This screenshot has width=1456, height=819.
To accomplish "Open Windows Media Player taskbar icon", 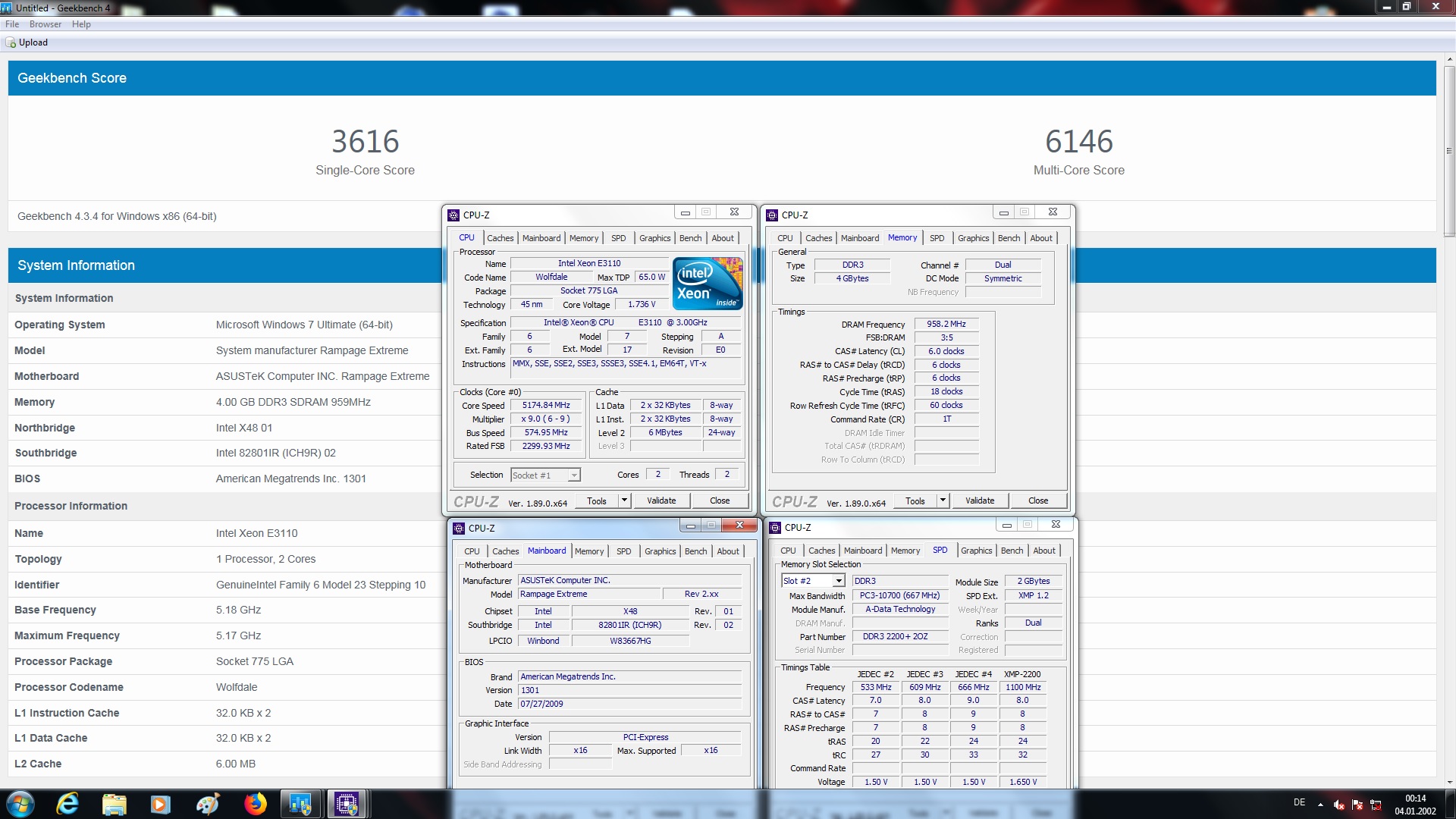I will point(161,804).
